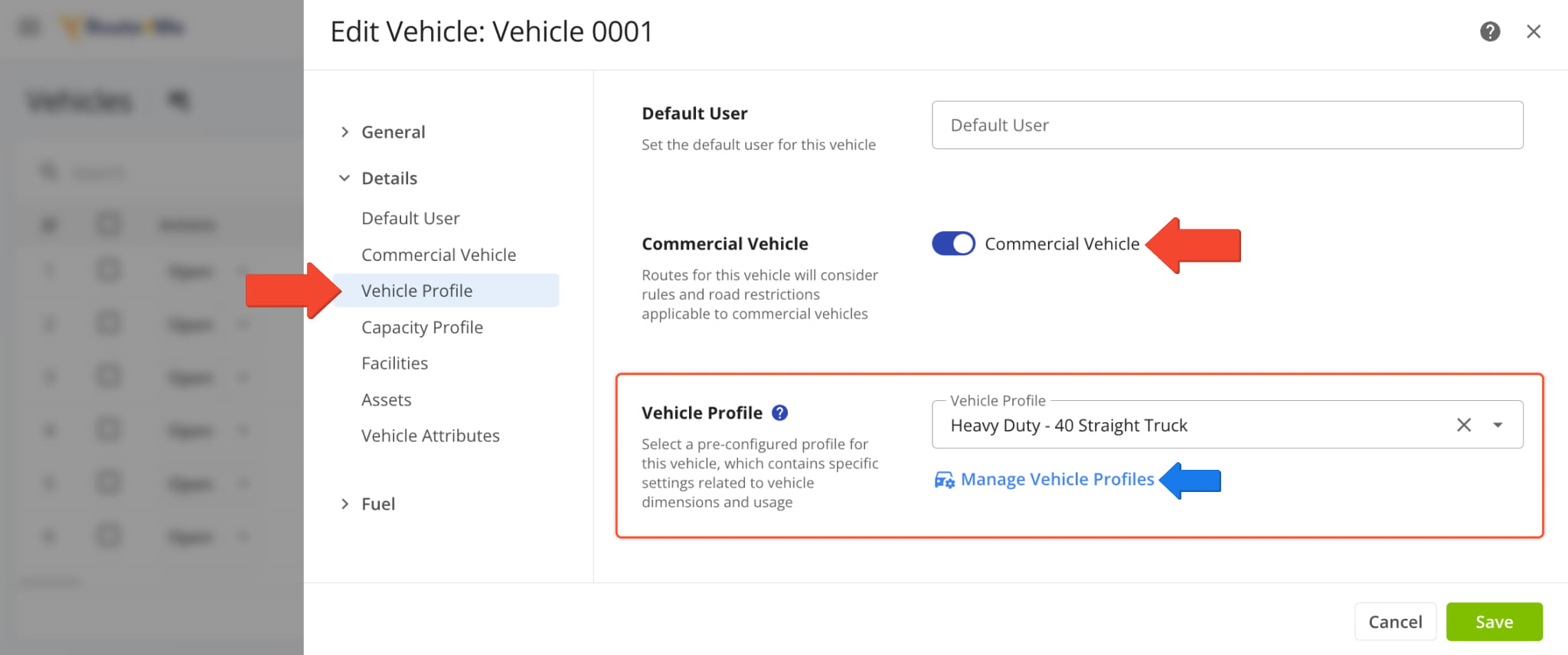Collapse the Details section chevron
The height and width of the screenshot is (655, 1568).
click(x=345, y=178)
